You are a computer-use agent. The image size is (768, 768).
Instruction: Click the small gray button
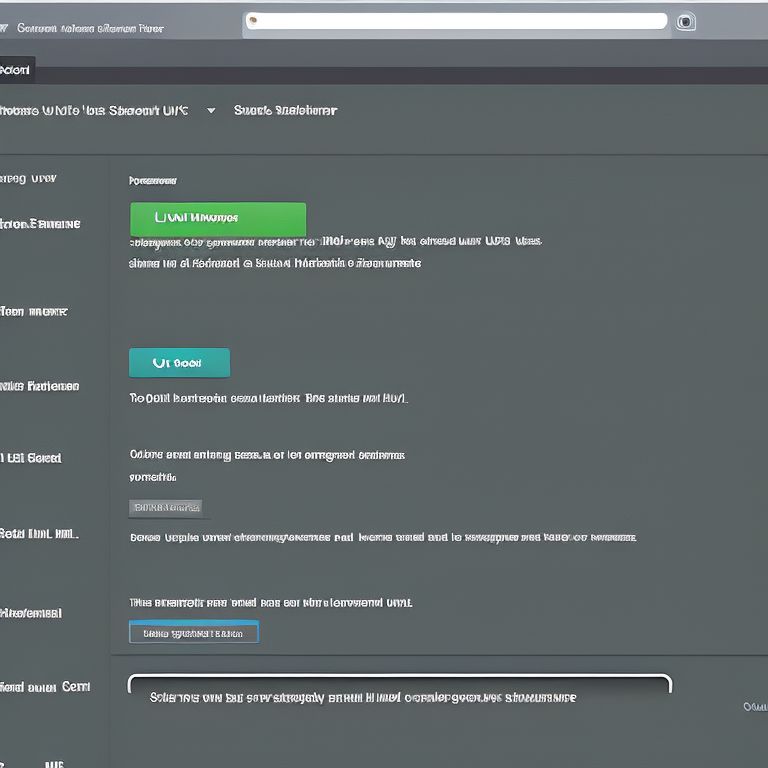[x=165, y=507]
